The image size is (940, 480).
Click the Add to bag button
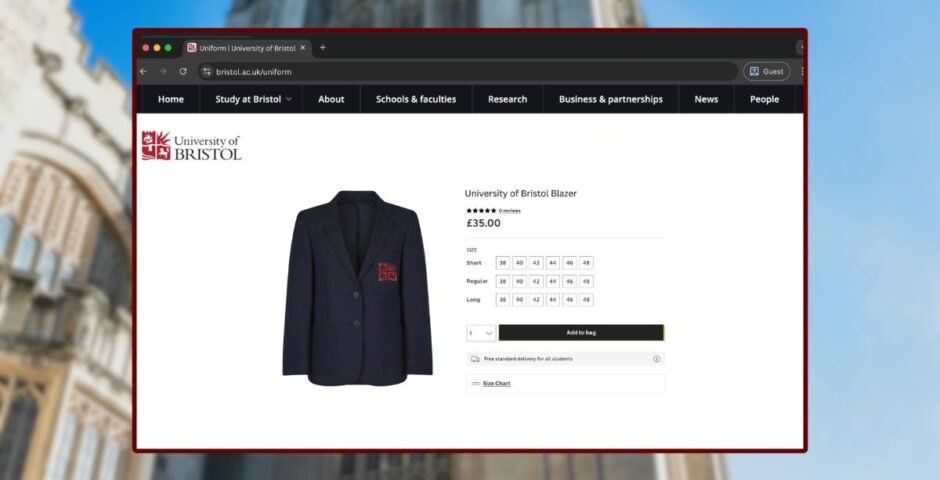(x=582, y=333)
